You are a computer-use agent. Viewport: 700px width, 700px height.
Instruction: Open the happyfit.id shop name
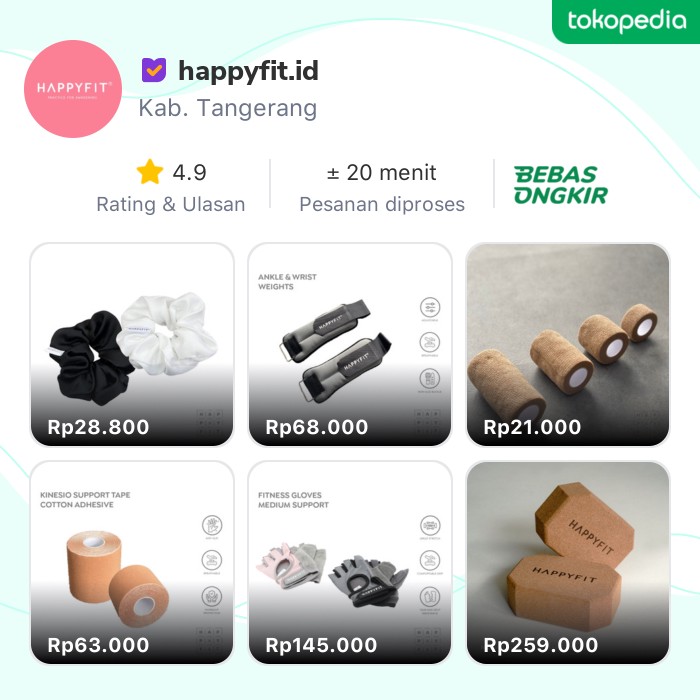tap(249, 71)
